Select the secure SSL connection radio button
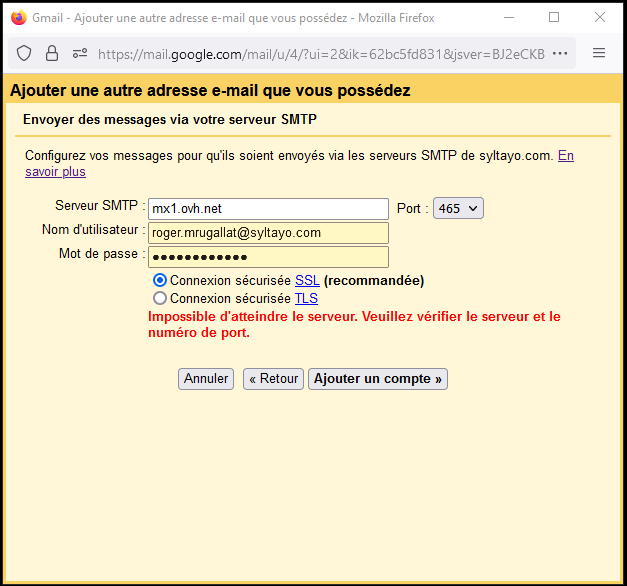627x586 pixels. (x=160, y=281)
